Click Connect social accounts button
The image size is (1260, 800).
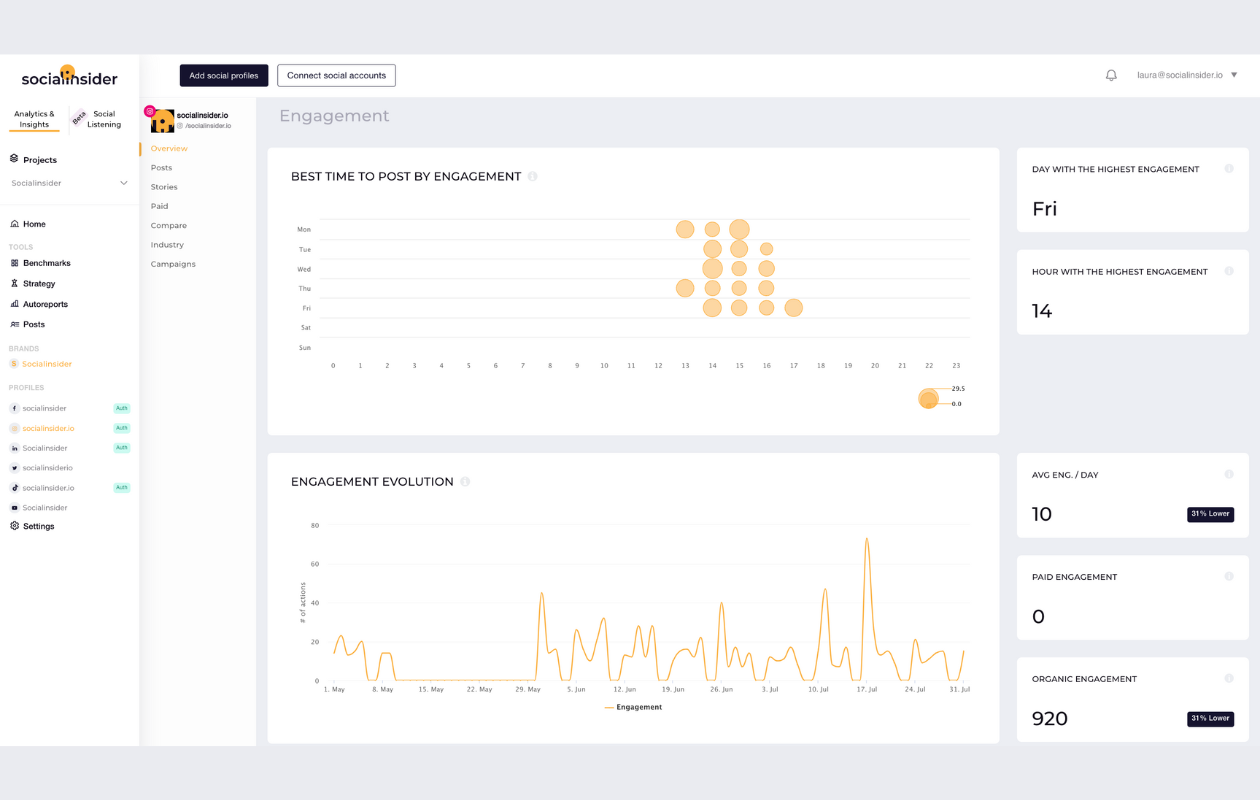[x=336, y=76]
